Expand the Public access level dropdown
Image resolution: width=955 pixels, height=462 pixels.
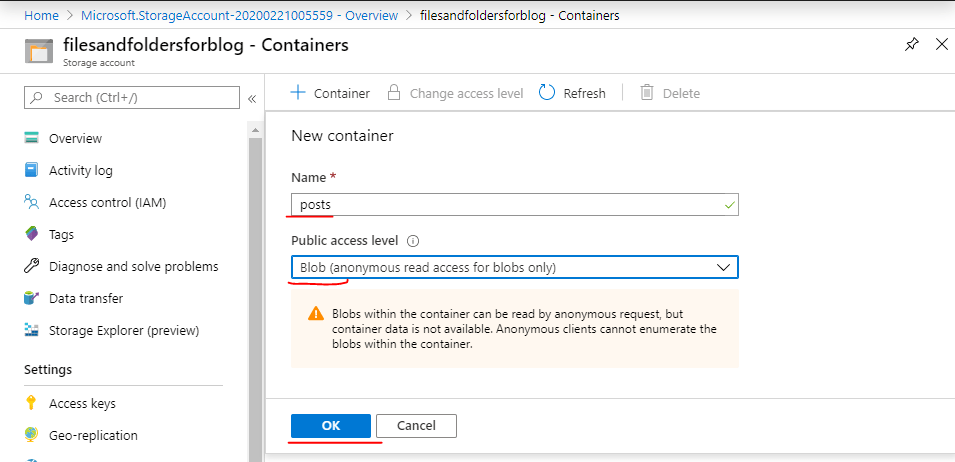pos(514,268)
